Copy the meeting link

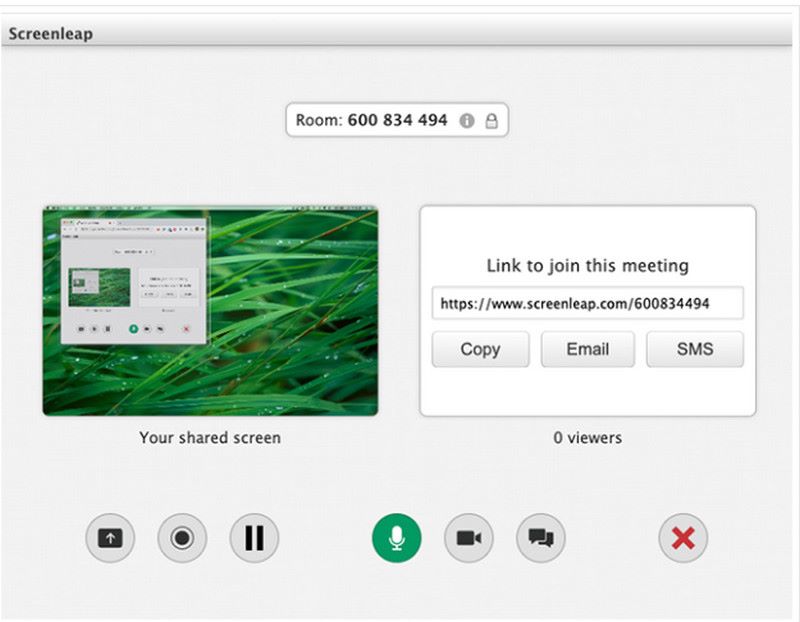(480, 350)
